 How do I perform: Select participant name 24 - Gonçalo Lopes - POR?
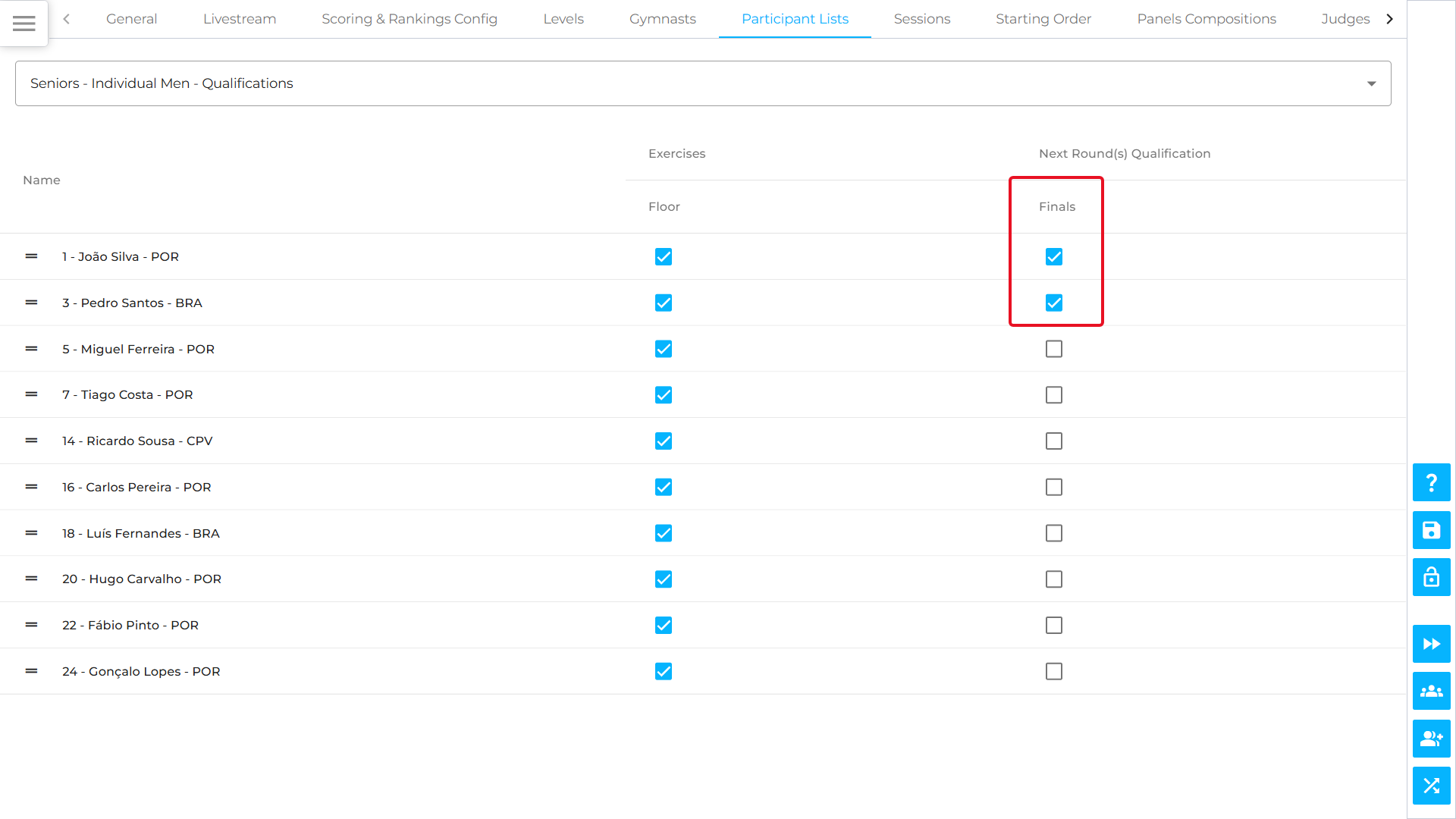141,671
